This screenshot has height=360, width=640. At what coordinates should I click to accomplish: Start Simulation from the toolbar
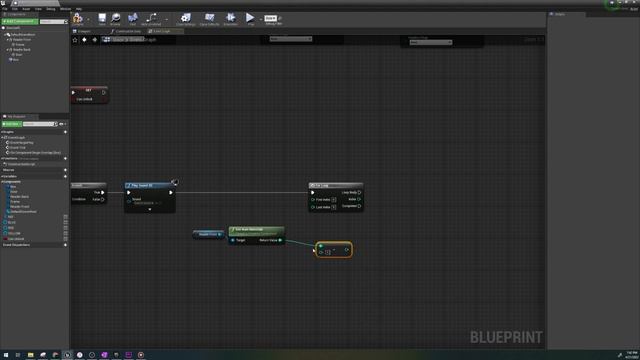pyautogui.click(x=231, y=19)
